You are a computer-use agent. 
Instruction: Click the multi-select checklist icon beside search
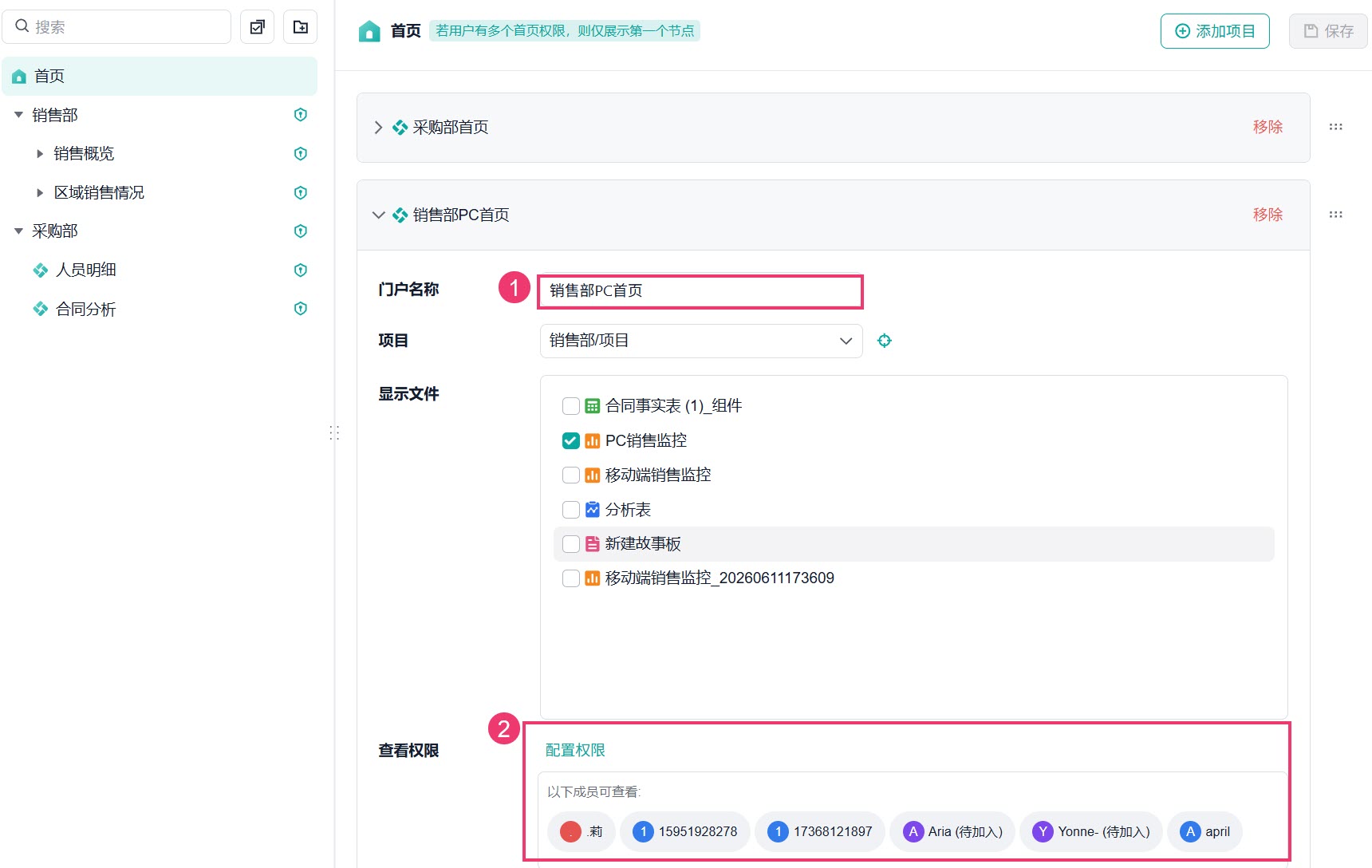pos(257,27)
